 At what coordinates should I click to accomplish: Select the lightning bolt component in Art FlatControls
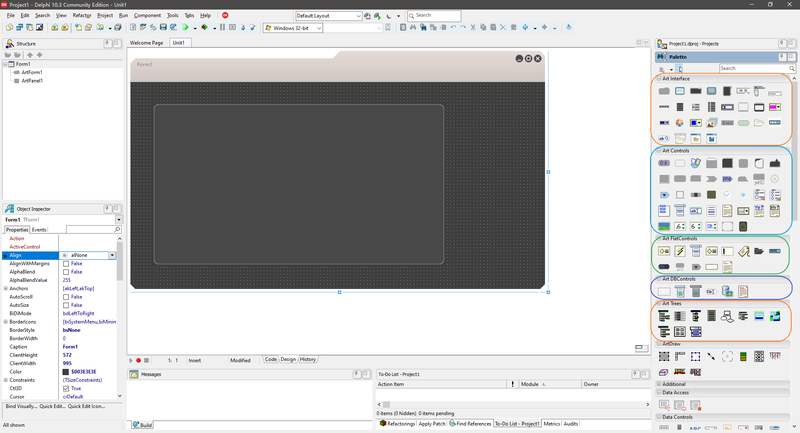coord(680,251)
